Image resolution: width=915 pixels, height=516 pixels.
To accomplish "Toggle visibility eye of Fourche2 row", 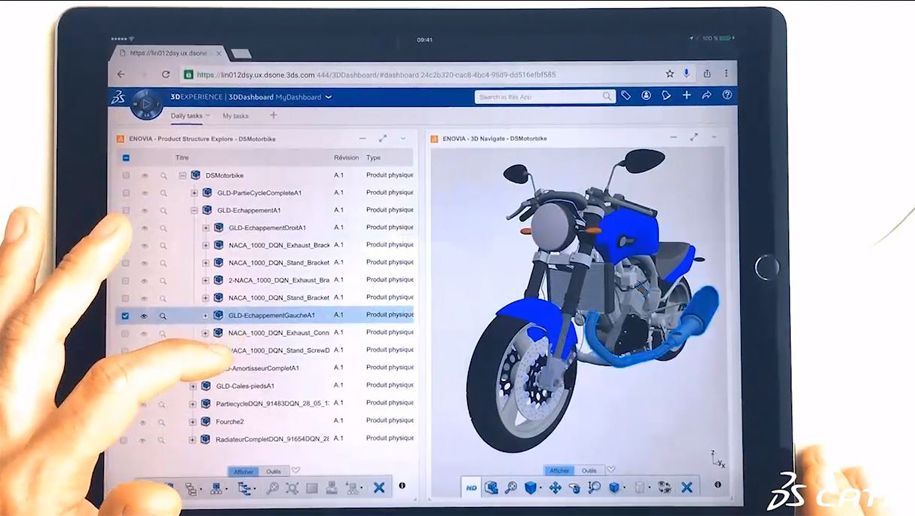I will click(x=142, y=422).
